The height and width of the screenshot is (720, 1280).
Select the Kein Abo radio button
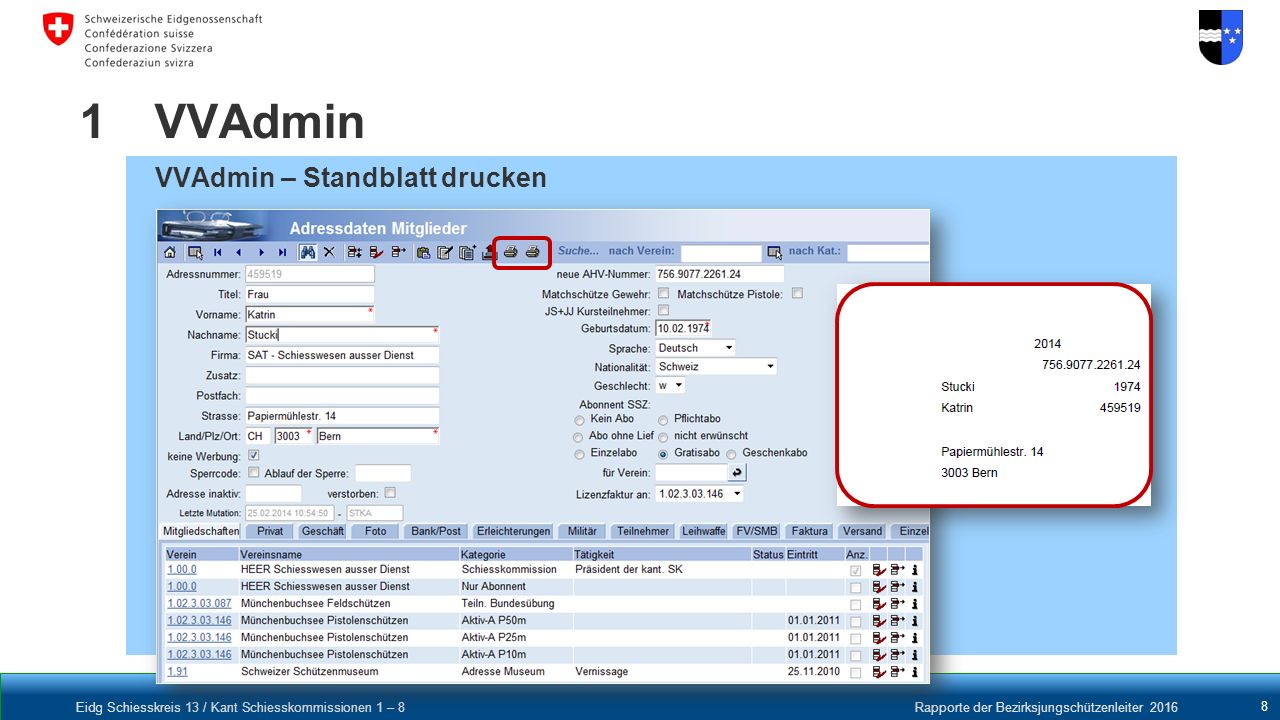[580, 420]
